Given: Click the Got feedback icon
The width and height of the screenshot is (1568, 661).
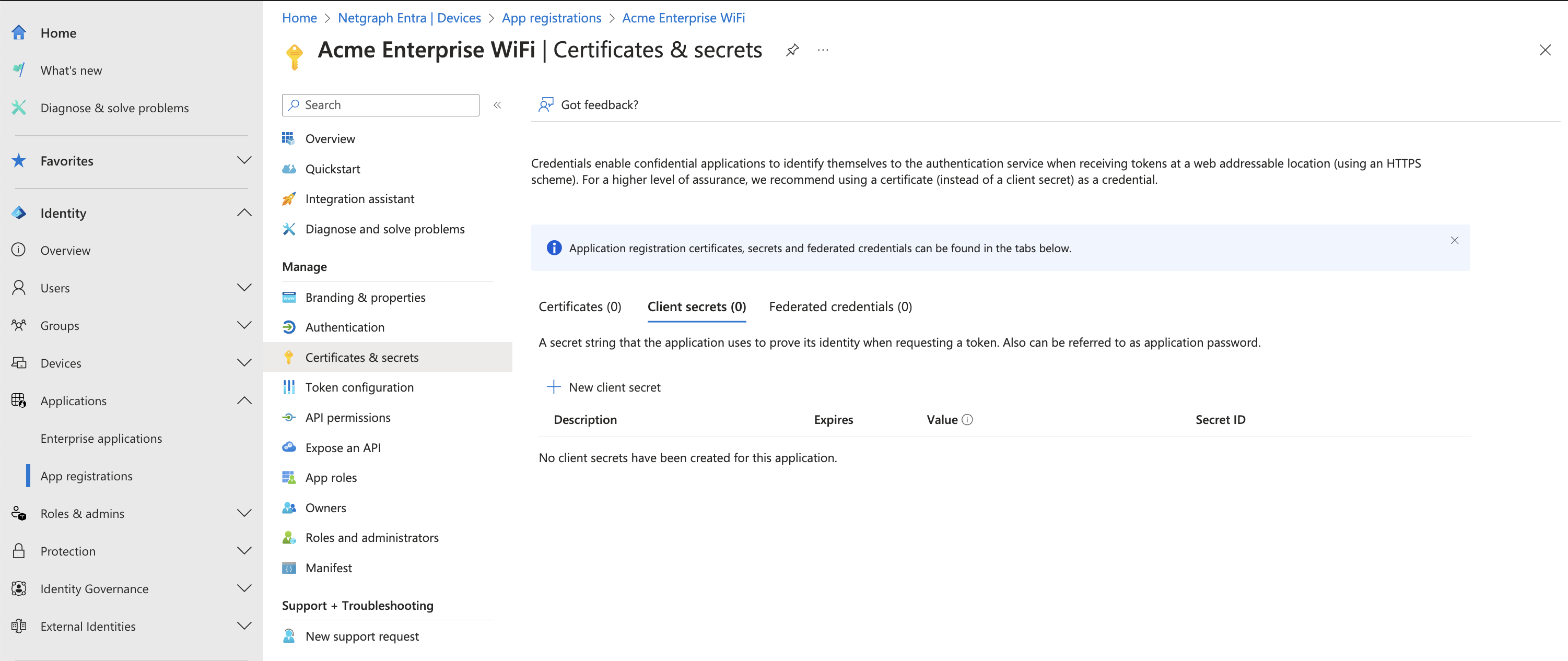Looking at the screenshot, I should (x=545, y=105).
